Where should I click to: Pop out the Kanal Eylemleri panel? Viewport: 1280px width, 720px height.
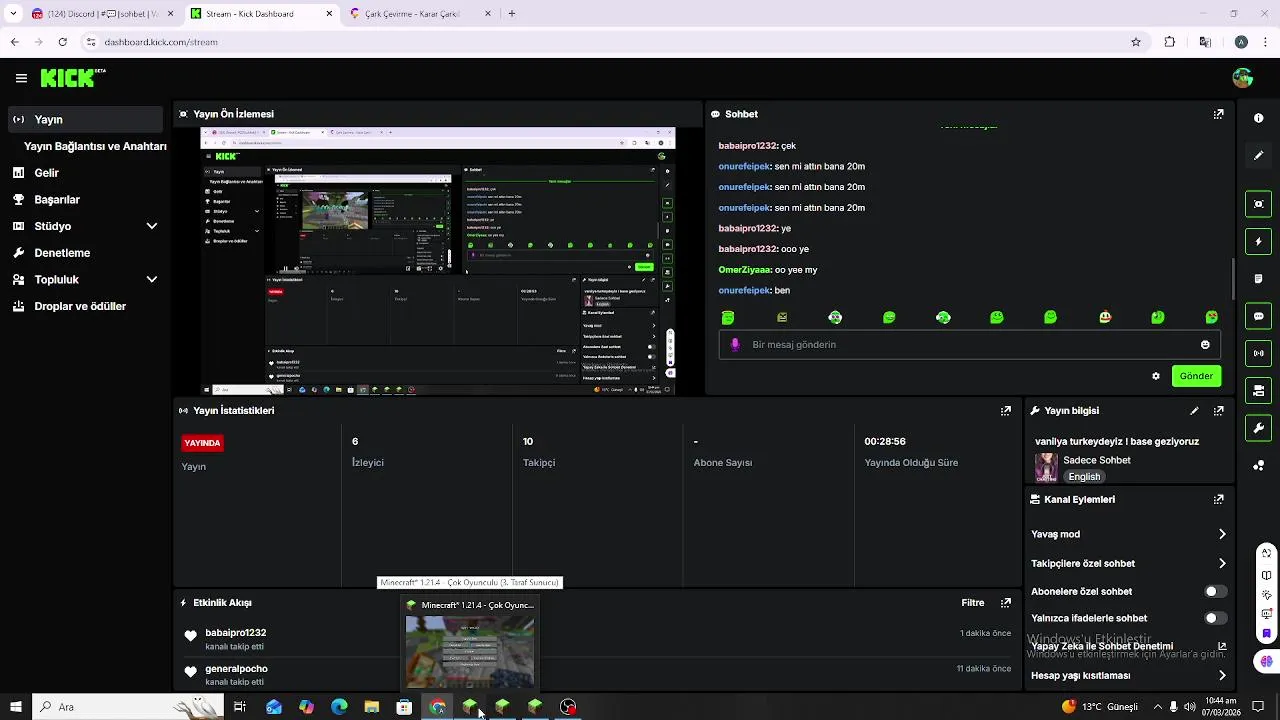tap(1218, 499)
